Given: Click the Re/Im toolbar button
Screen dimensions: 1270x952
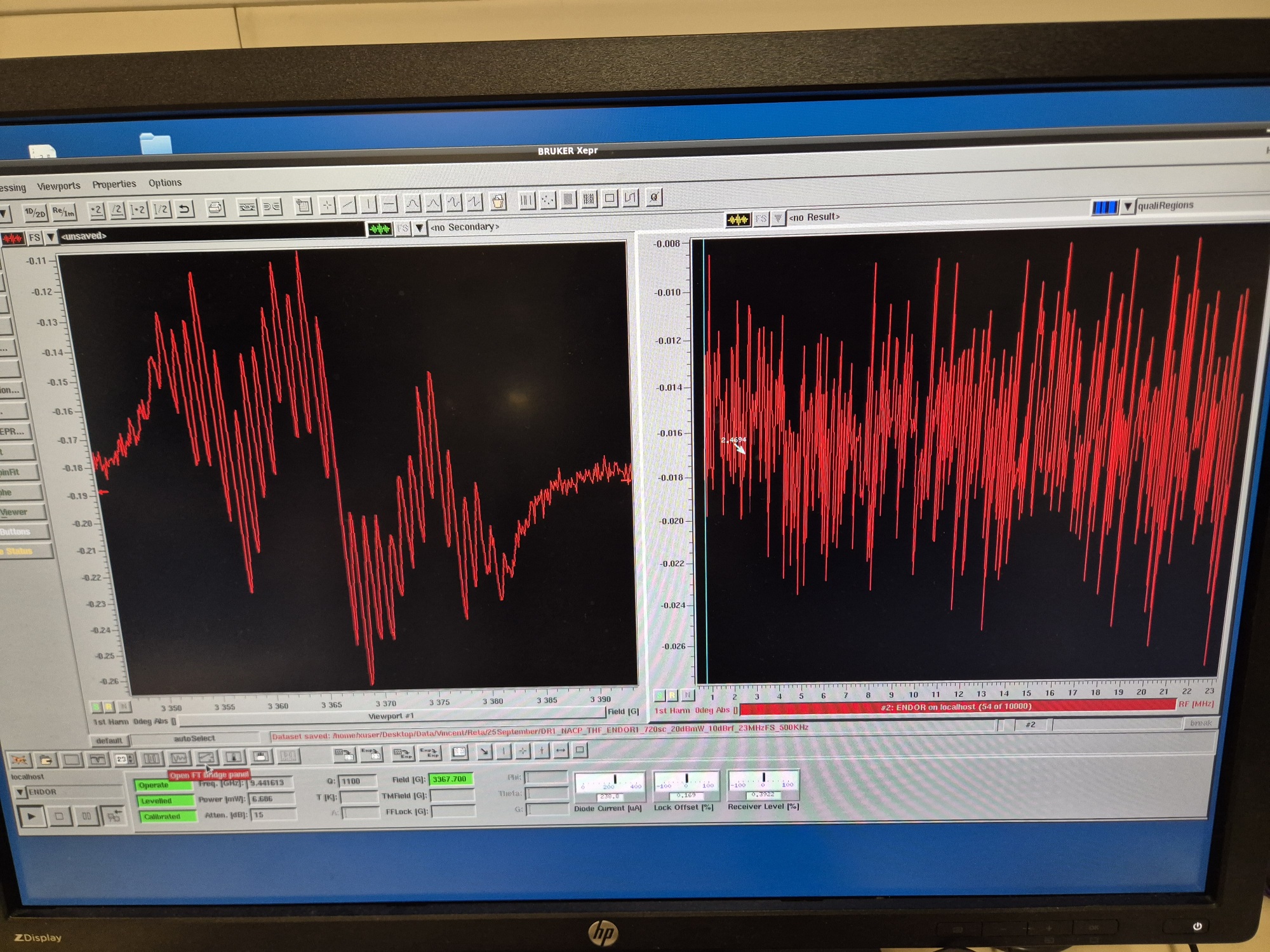Looking at the screenshot, I should 63,211.
